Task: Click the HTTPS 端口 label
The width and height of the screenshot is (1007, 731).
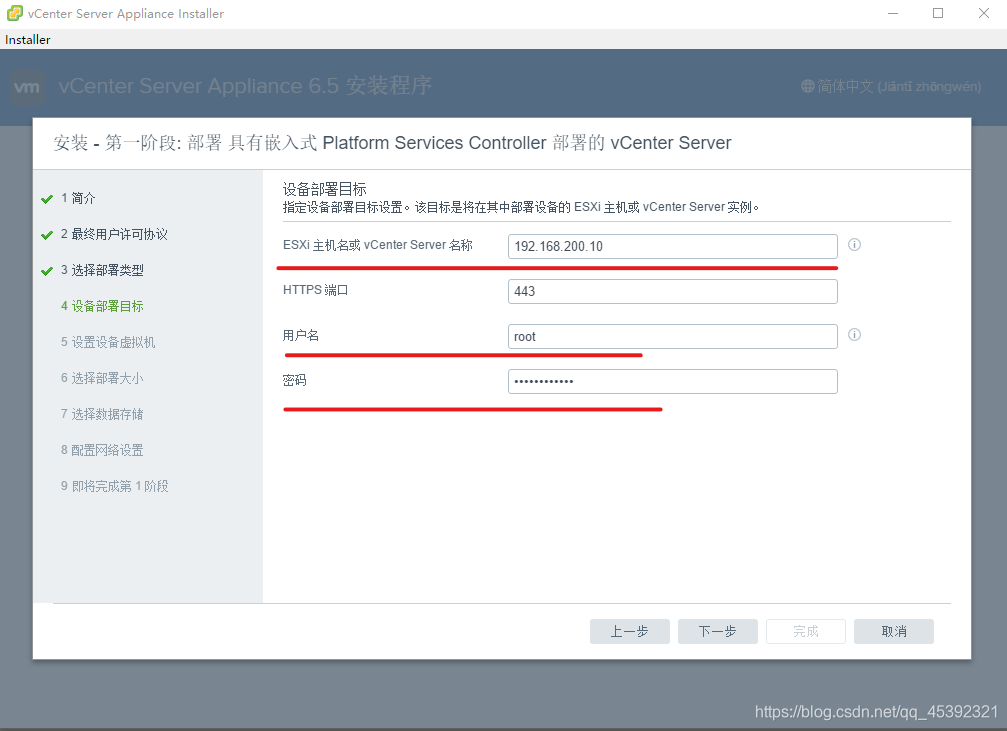Action: point(315,290)
